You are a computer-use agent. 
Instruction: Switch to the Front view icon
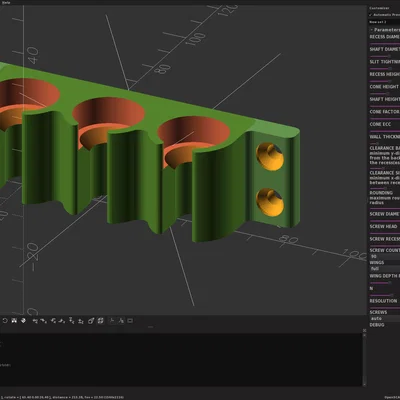pyautogui.click(x=71, y=321)
